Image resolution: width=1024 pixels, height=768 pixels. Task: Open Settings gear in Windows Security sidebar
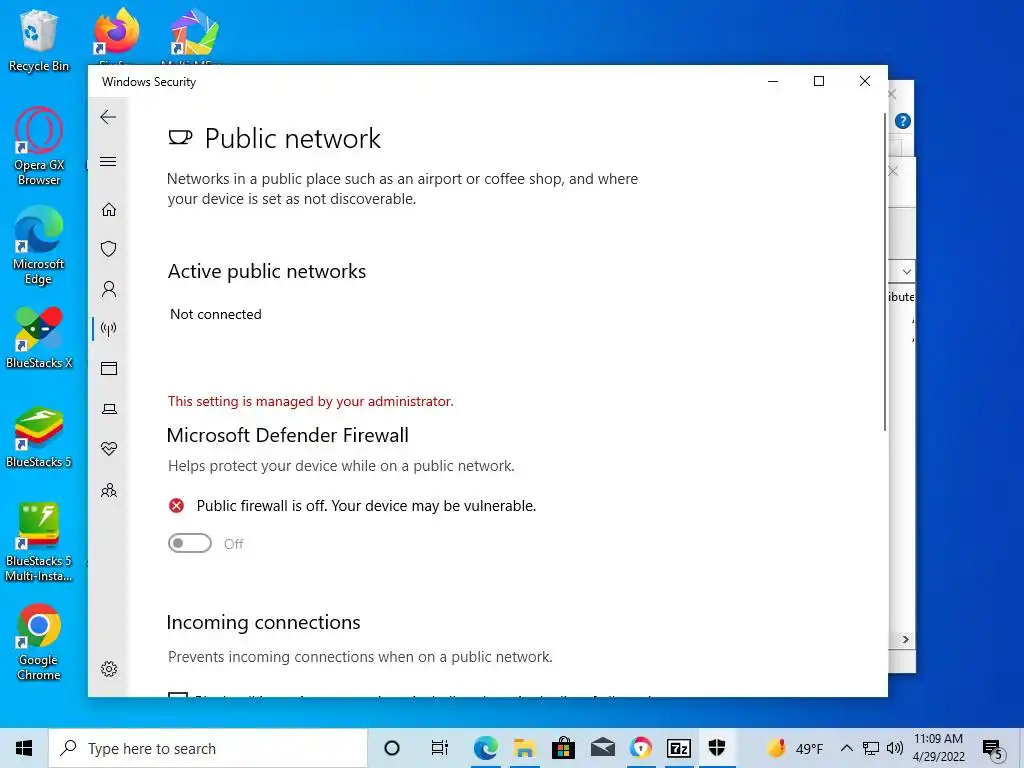pos(109,669)
